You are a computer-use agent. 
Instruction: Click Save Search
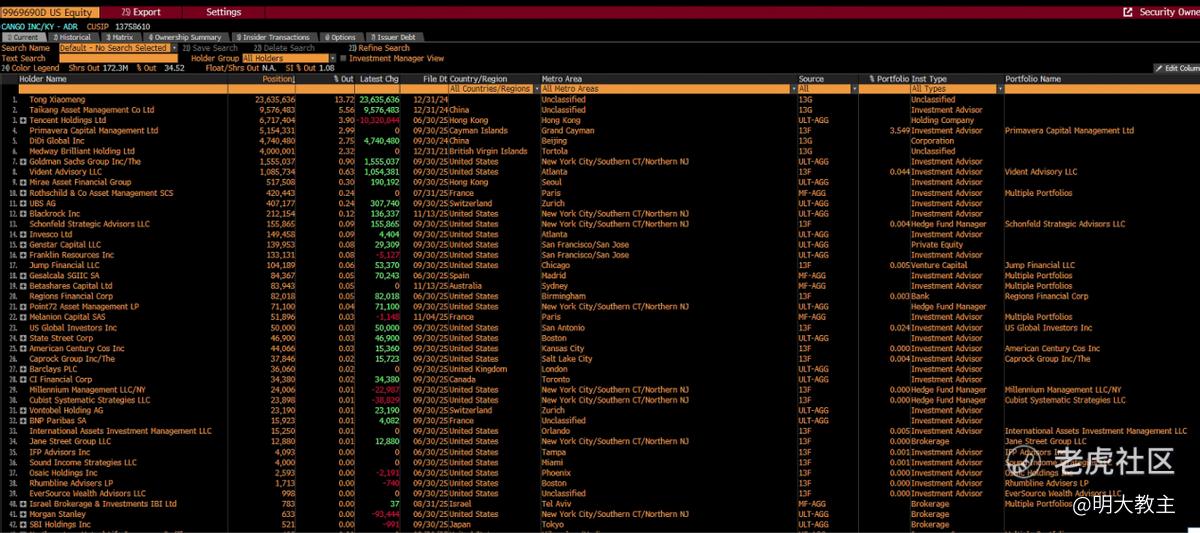(x=210, y=48)
